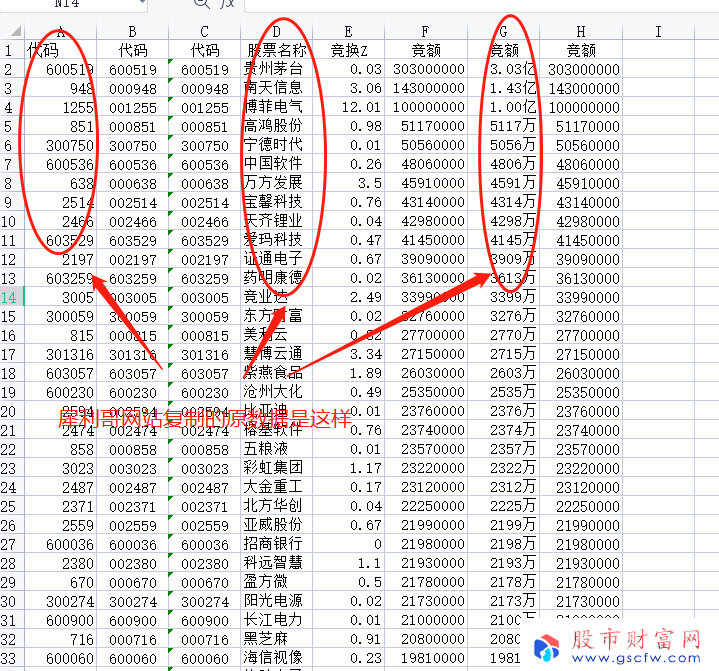Select row 22 header
Screen dimensions: 719x671
click(x=12, y=449)
